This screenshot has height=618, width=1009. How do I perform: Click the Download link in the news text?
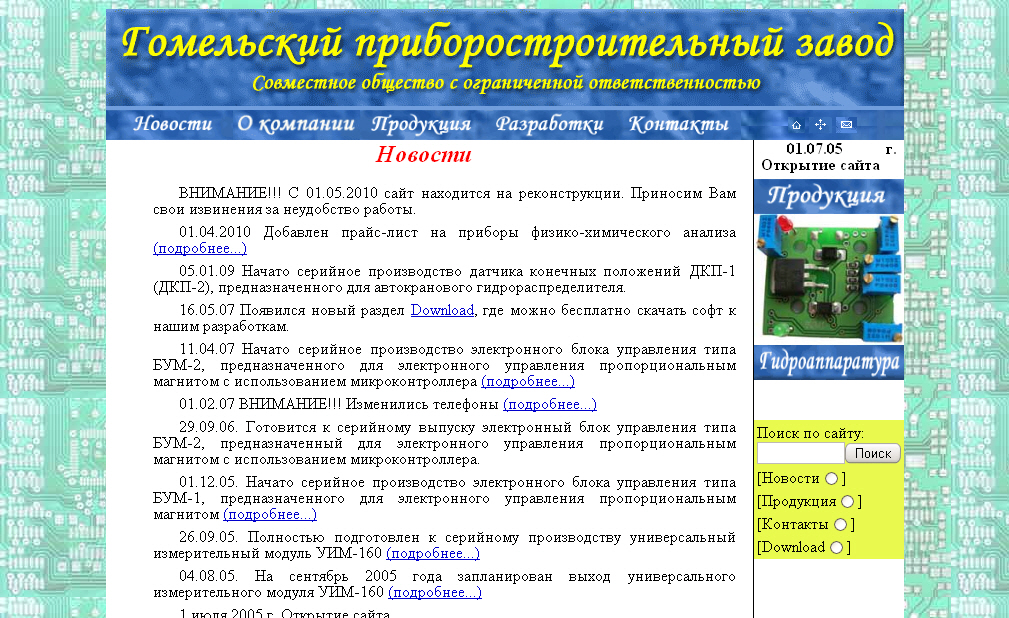(x=442, y=310)
